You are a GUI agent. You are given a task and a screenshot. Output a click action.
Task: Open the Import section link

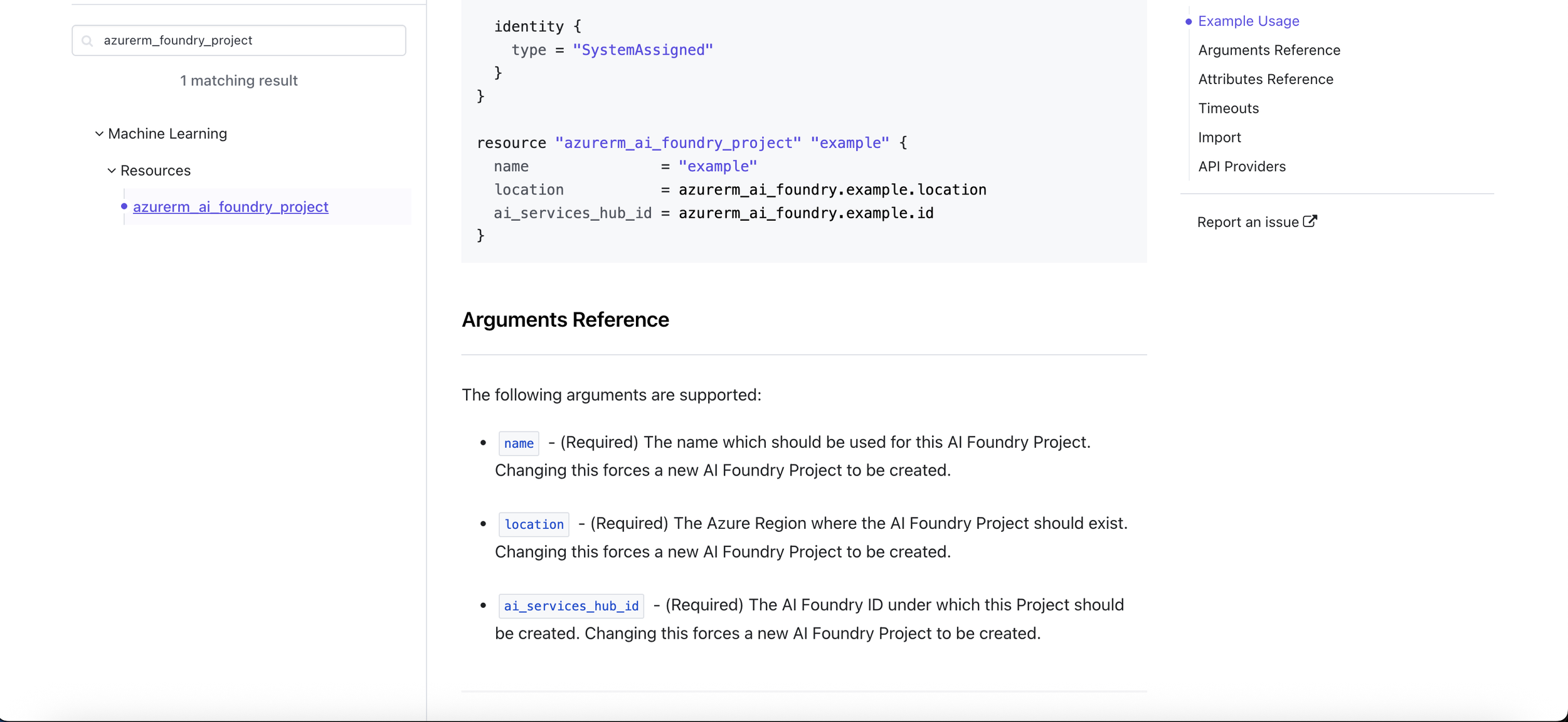tap(1219, 137)
